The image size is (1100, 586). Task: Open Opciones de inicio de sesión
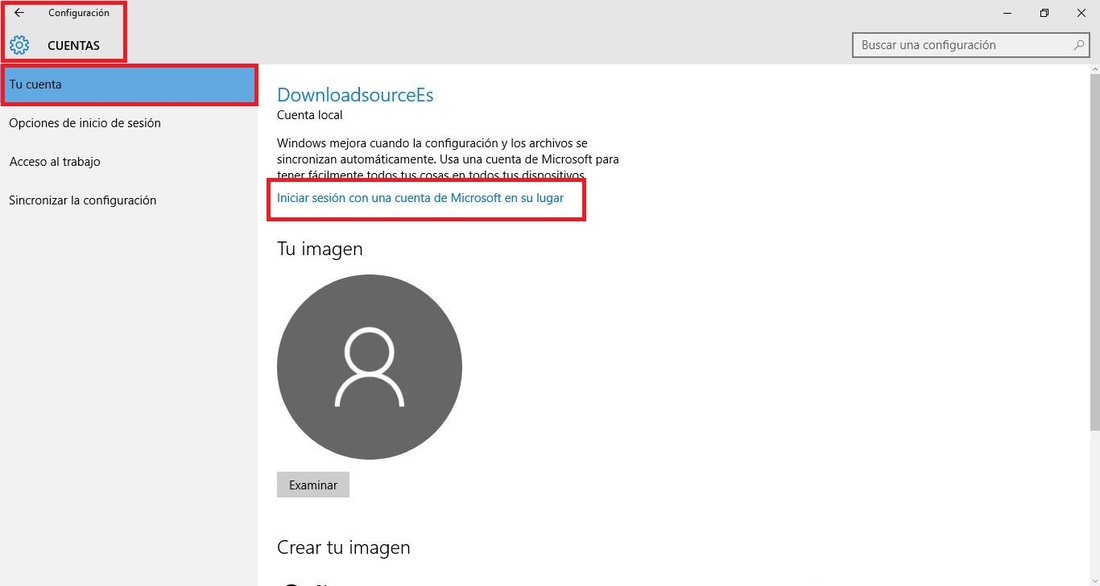[x=85, y=123]
